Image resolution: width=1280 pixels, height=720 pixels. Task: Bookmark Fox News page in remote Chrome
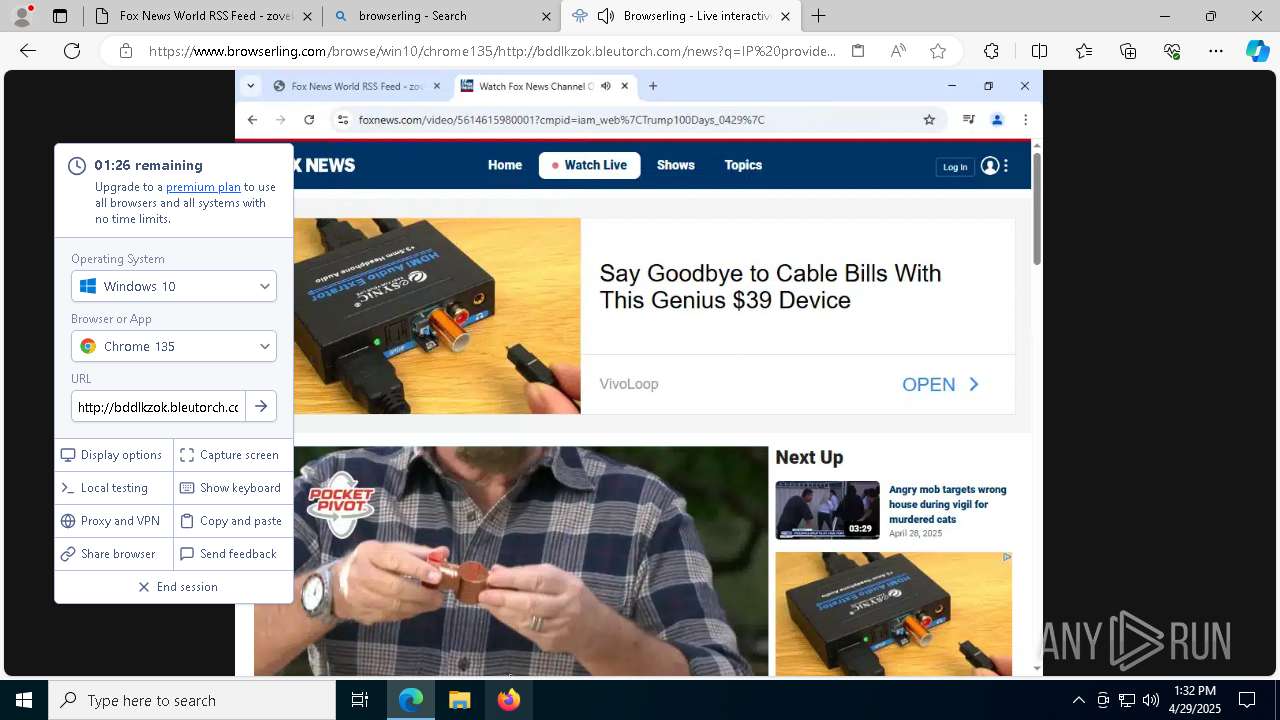(929, 120)
